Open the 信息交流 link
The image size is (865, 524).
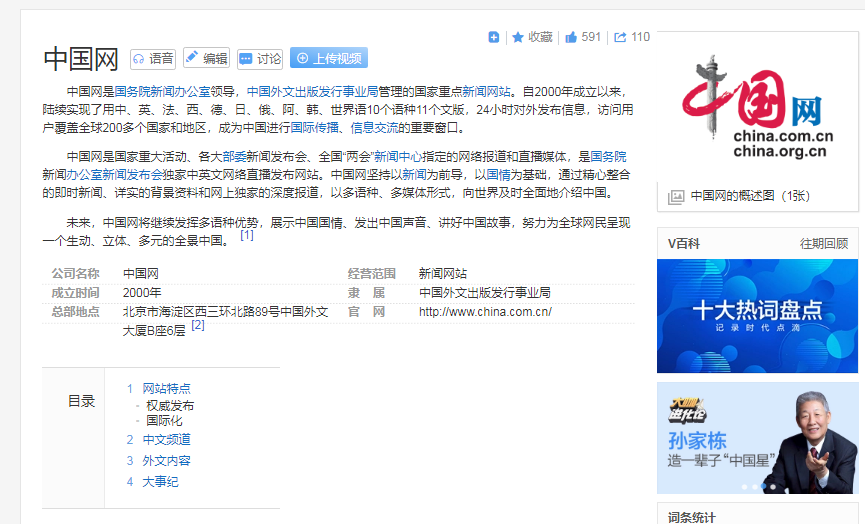pyautogui.click(x=375, y=128)
